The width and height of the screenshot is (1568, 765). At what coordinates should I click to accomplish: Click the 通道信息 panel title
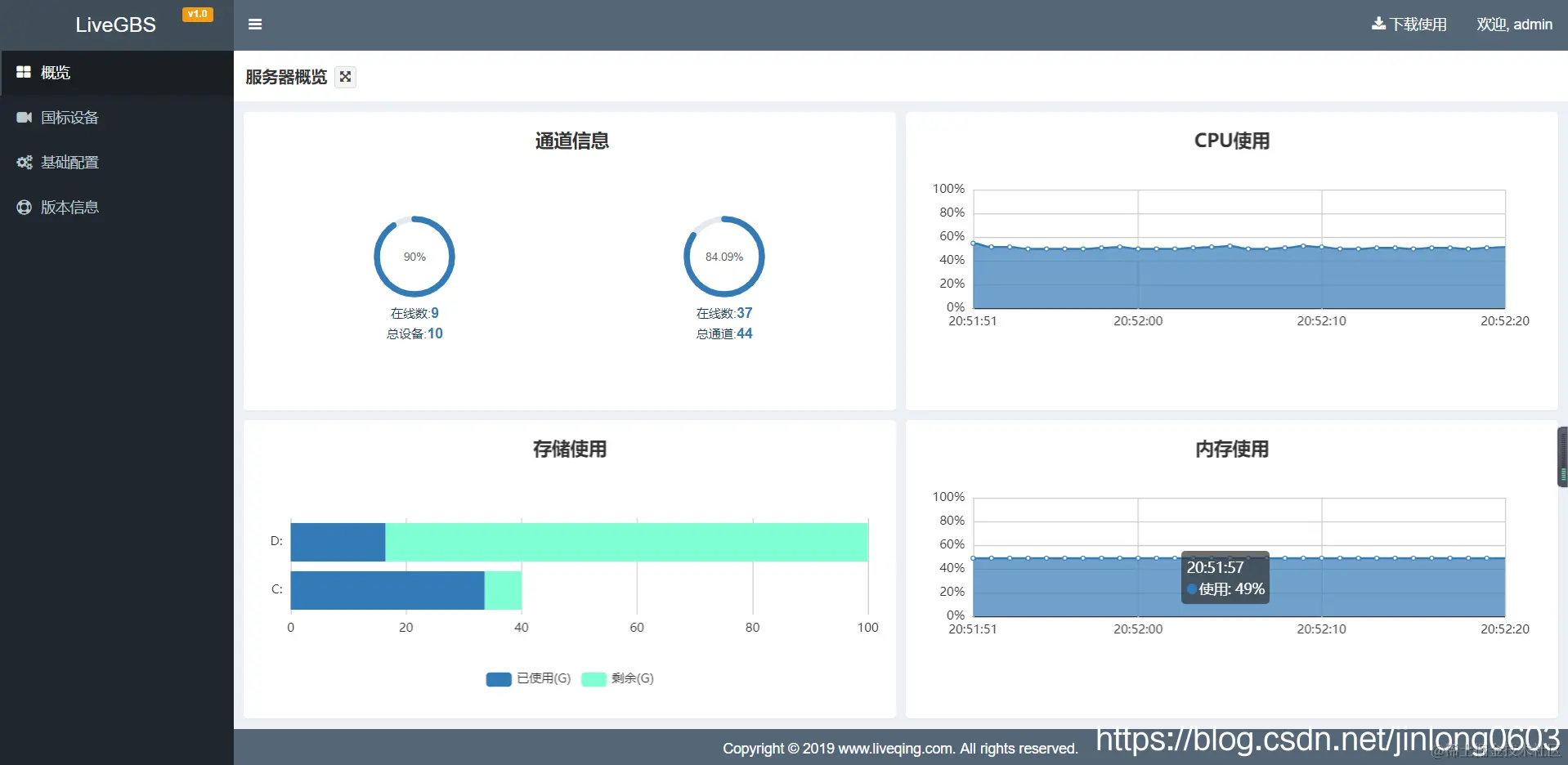tap(571, 141)
